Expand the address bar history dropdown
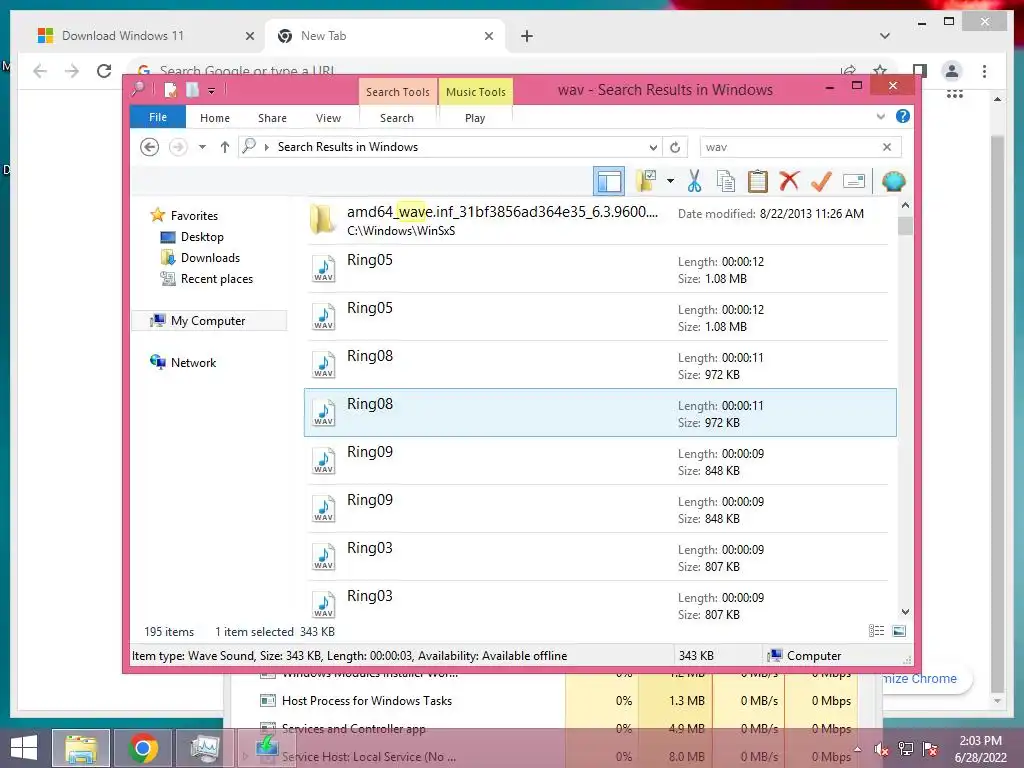This screenshot has width=1024, height=768. [653, 147]
